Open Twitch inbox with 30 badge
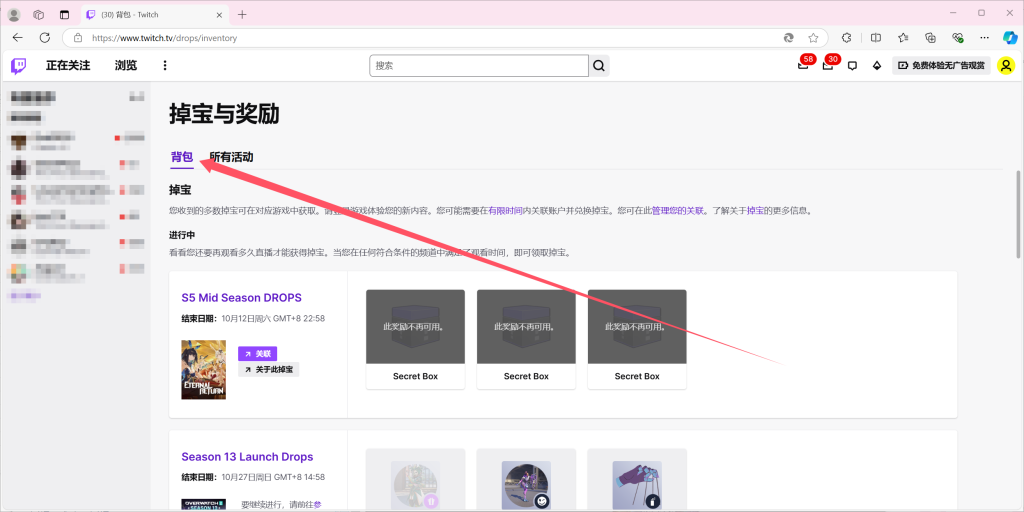Image resolution: width=1024 pixels, height=512 pixels. 828,65
